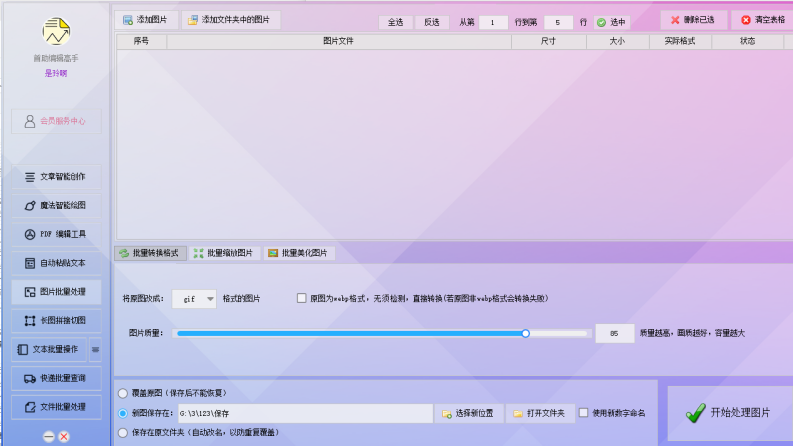Click 打开文件夹 button

tap(539, 414)
